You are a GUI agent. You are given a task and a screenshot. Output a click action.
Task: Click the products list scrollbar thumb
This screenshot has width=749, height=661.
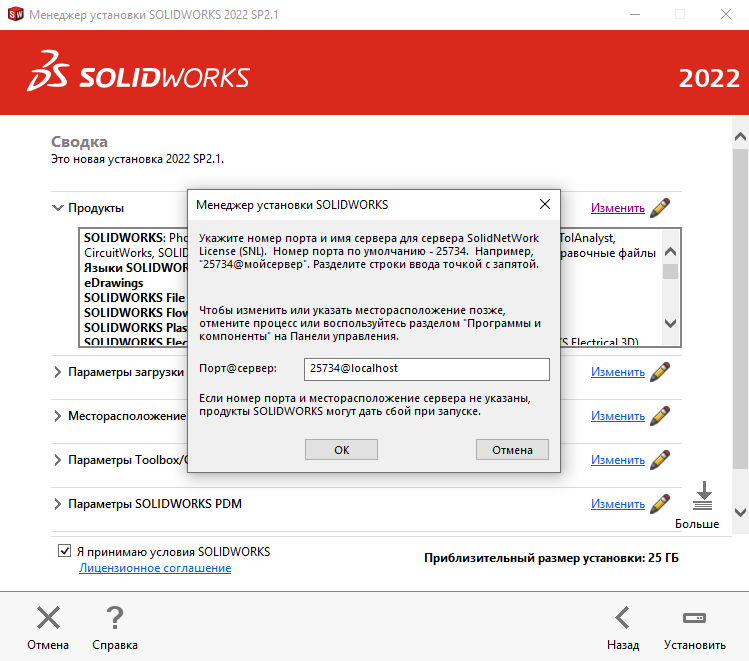671,272
